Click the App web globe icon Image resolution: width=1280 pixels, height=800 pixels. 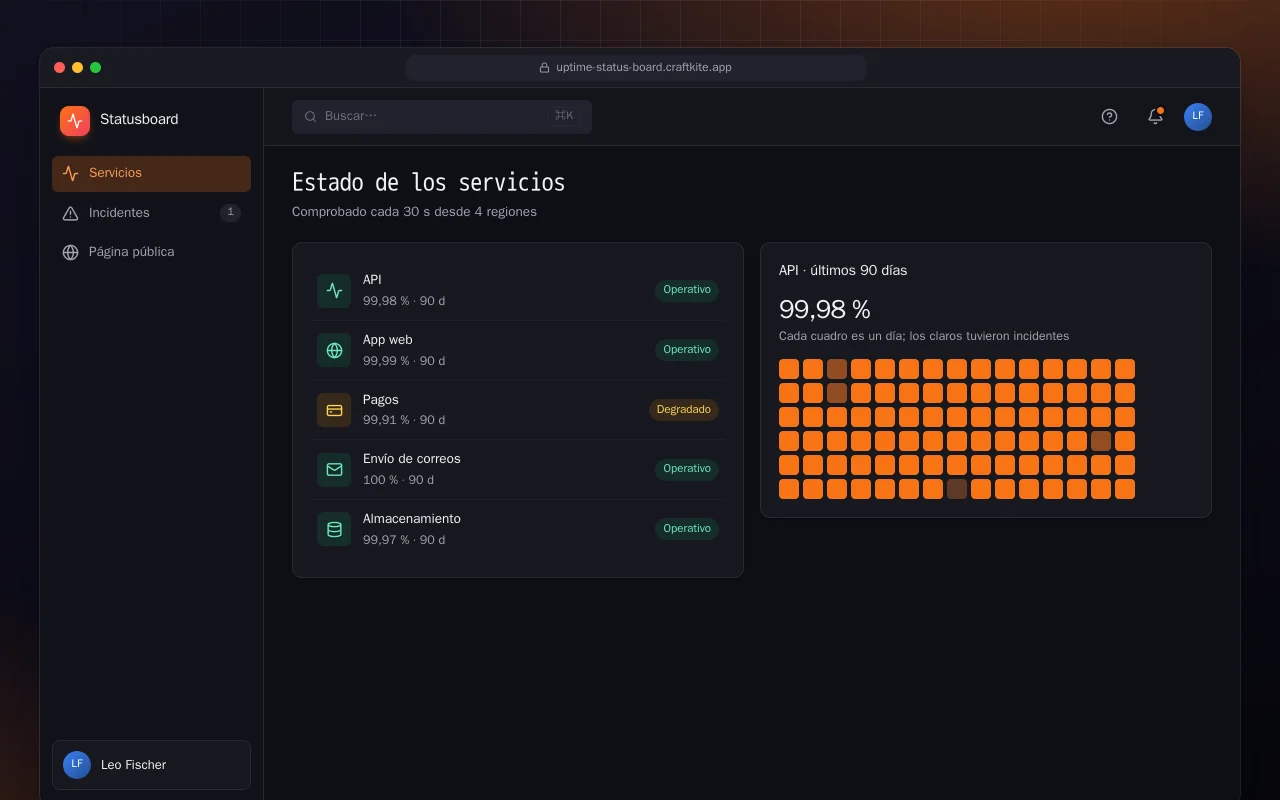pos(334,350)
